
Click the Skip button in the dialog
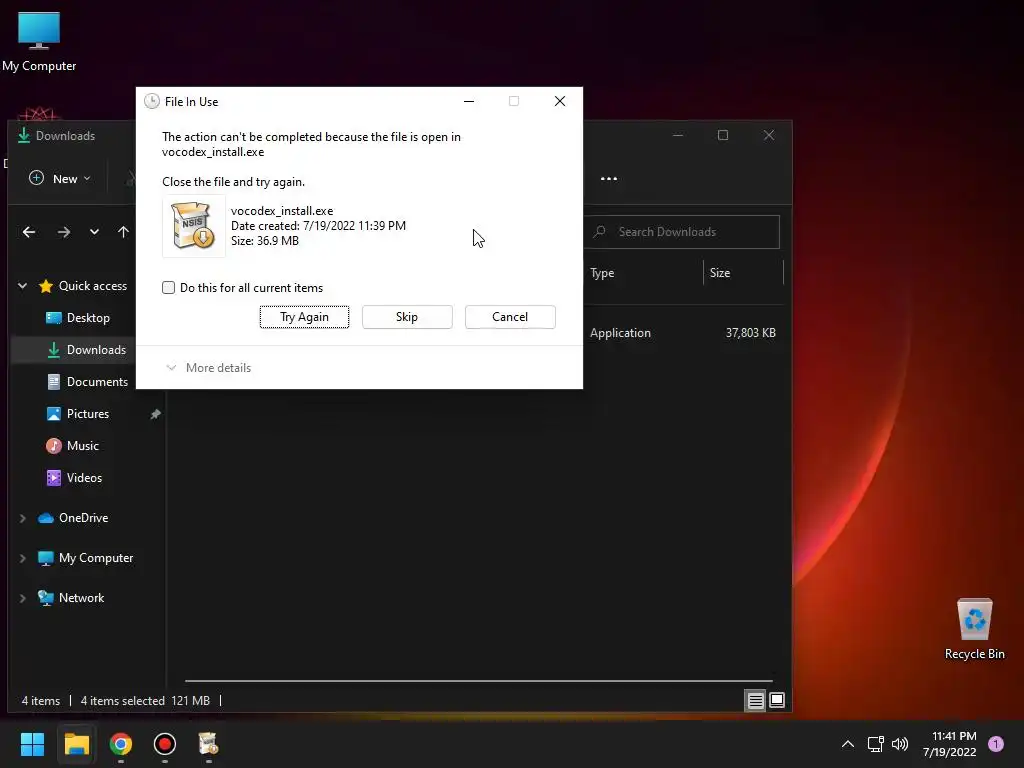click(407, 317)
